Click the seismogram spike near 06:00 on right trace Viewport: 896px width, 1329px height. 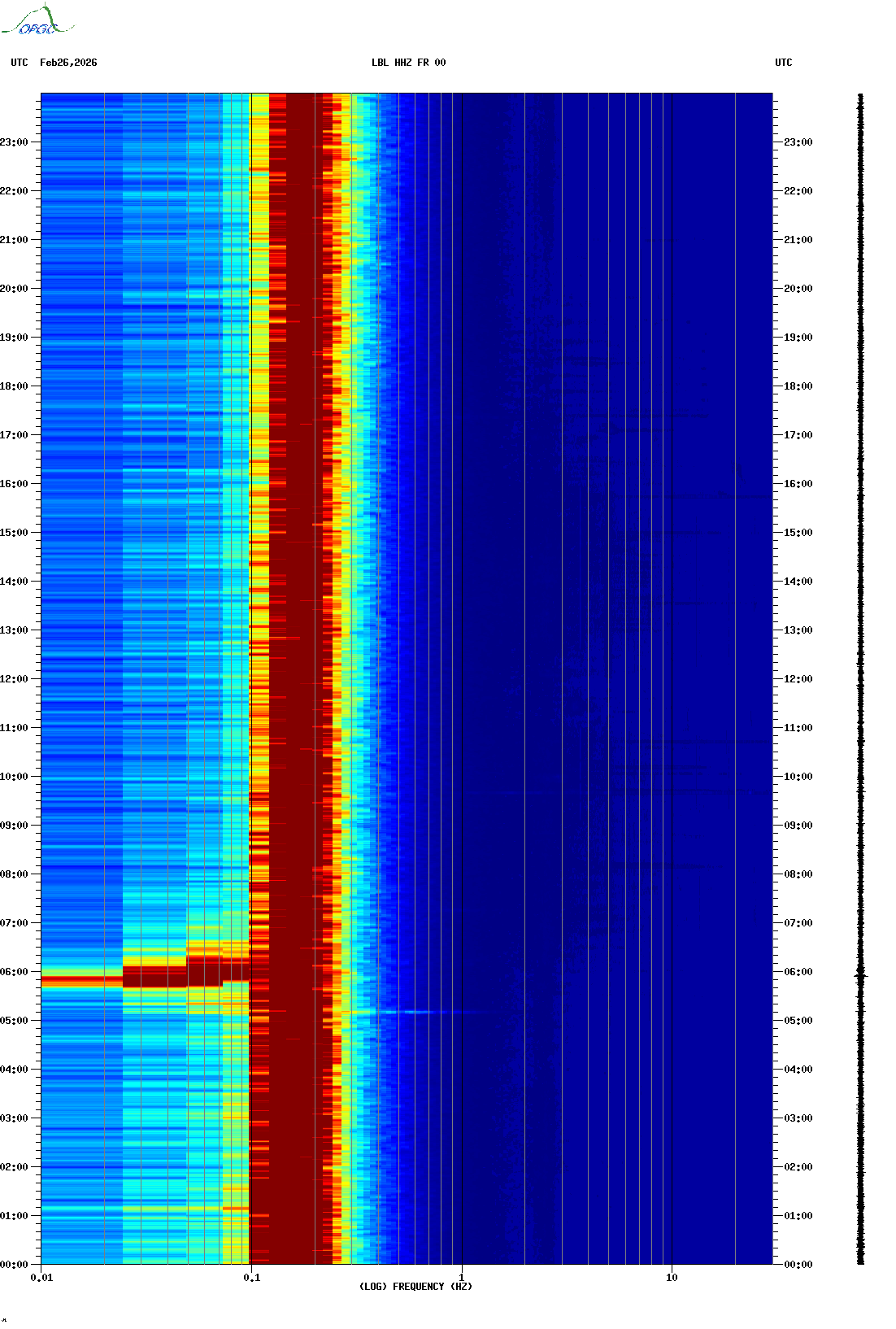click(x=861, y=975)
